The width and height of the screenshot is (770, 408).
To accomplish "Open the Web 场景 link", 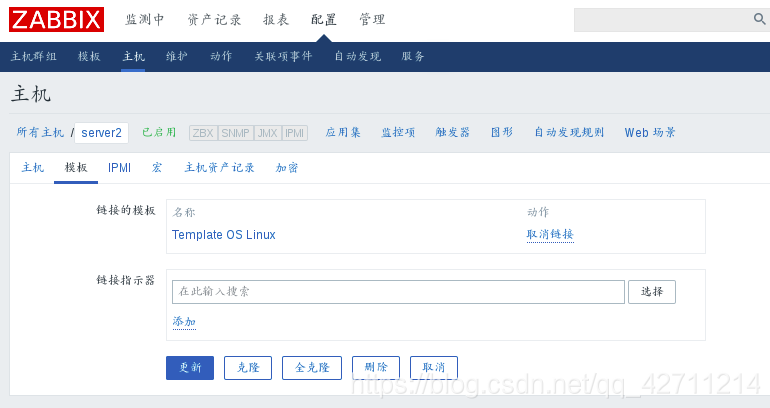I will point(650,133).
